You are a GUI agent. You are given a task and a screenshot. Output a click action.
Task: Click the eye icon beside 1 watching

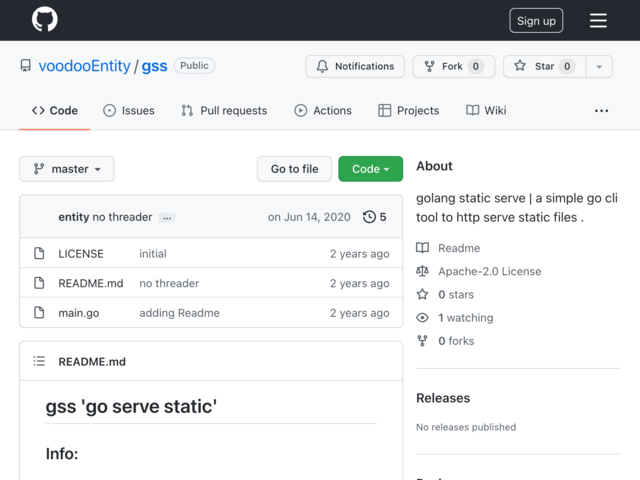[422, 318]
